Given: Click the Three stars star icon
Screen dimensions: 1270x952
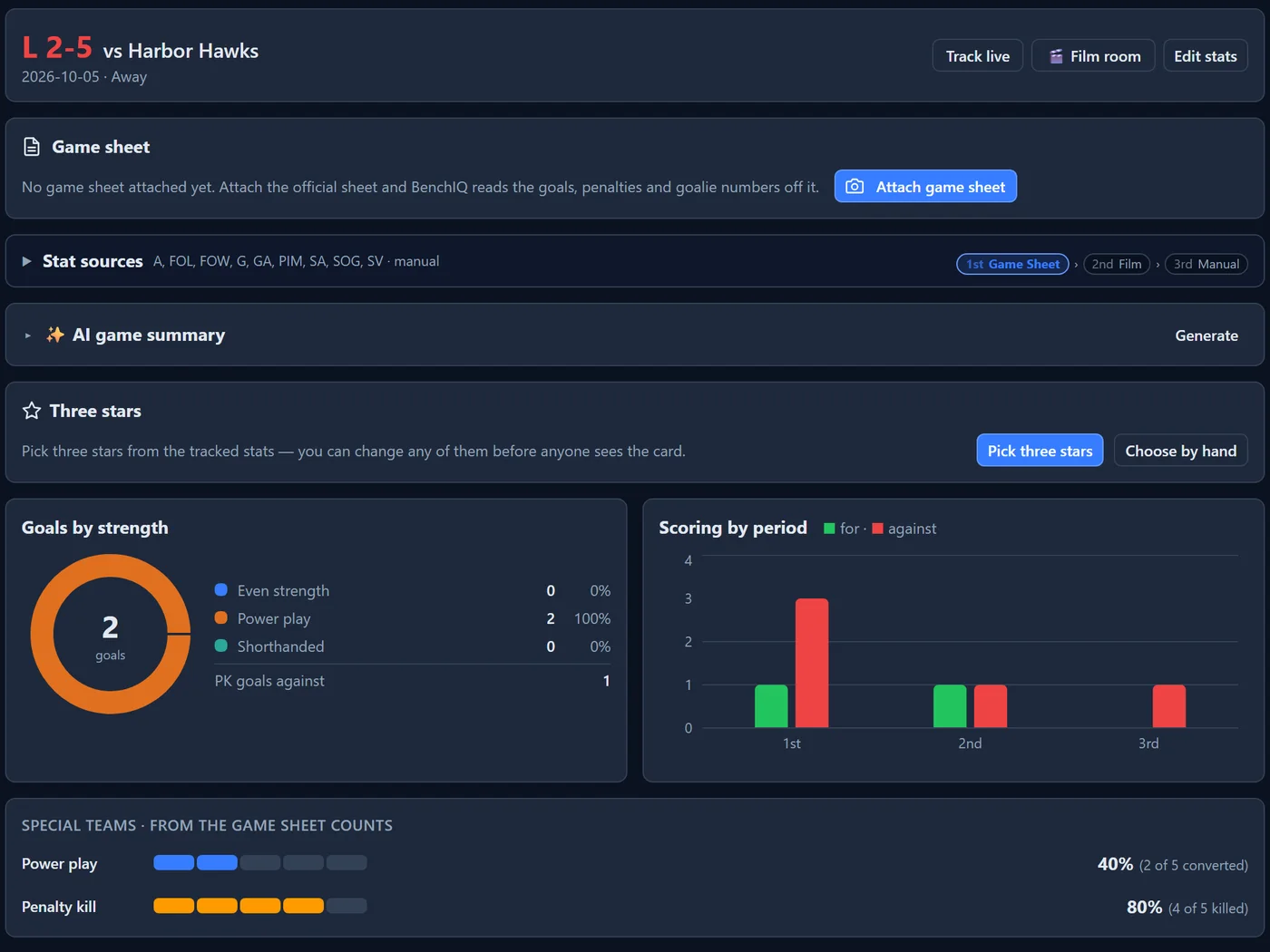Looking at the screenshot, I should pos(32,411).
